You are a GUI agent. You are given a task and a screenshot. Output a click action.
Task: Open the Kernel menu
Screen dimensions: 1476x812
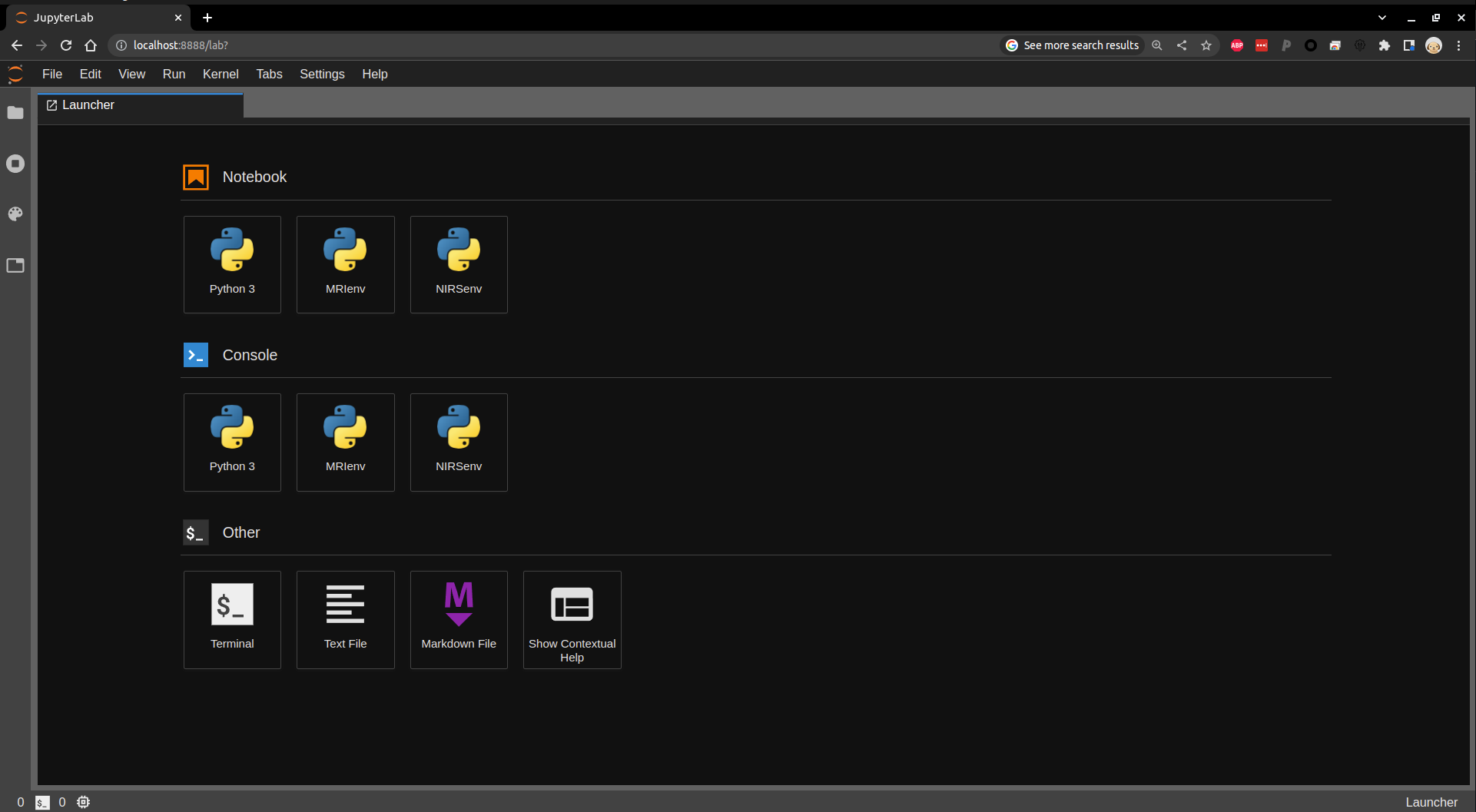221,74
